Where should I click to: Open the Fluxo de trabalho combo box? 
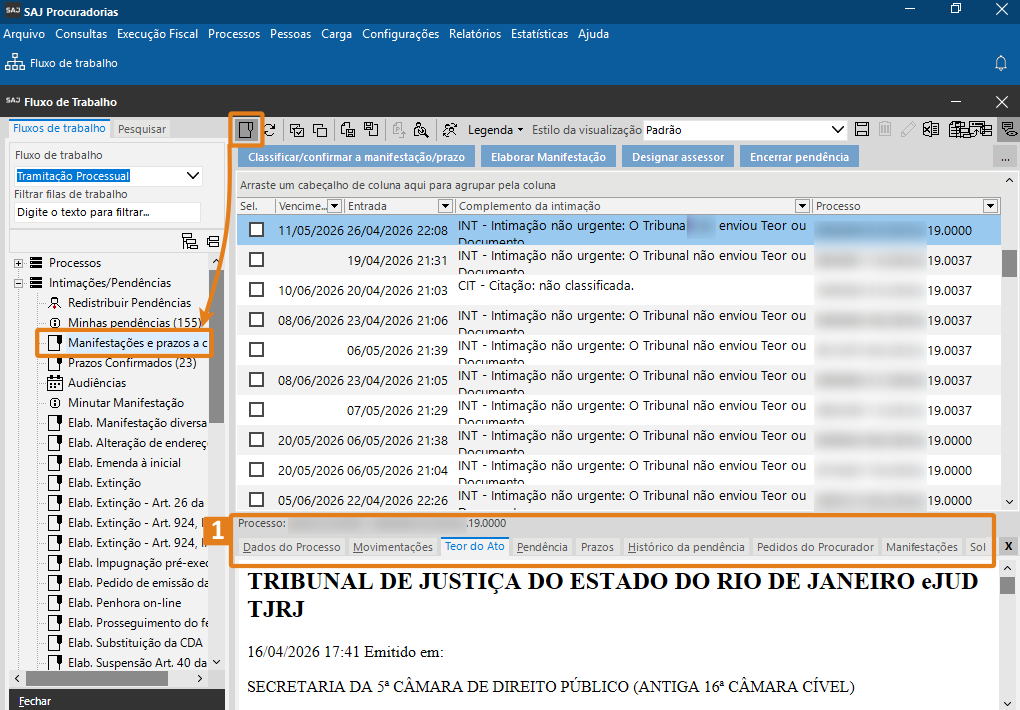point(108,176)
